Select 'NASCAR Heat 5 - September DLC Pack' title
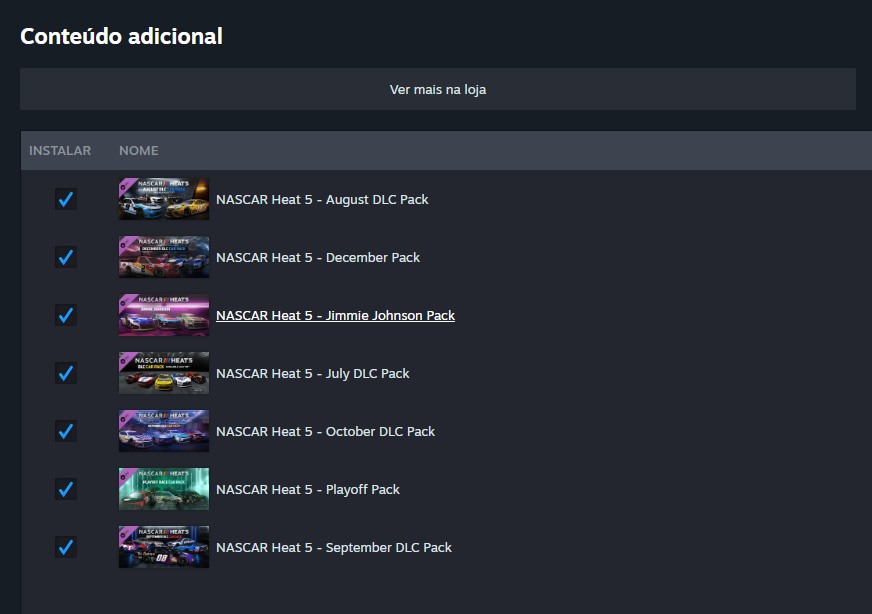Screen dimensions: 872x614 click(334, 548)
